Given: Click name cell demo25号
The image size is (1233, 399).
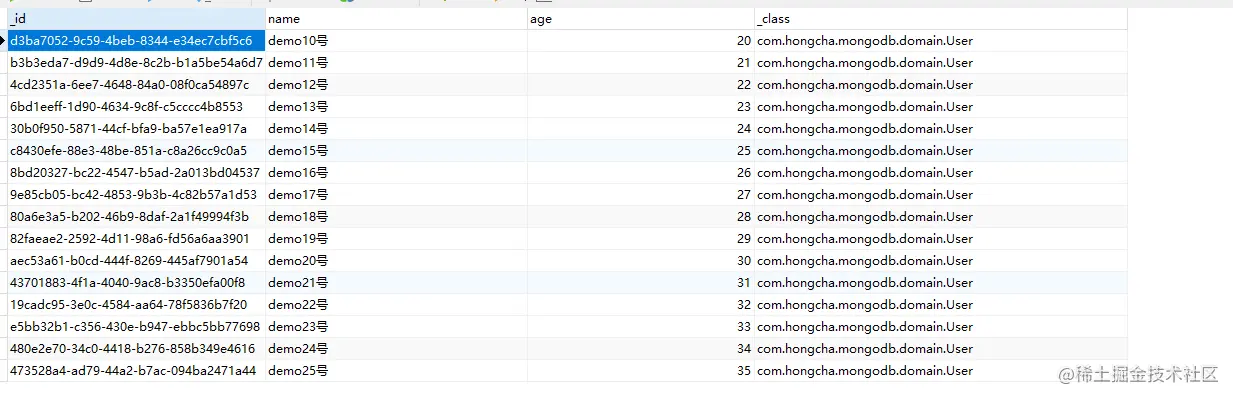Looking at the screenshot, I should coord(397,371).
